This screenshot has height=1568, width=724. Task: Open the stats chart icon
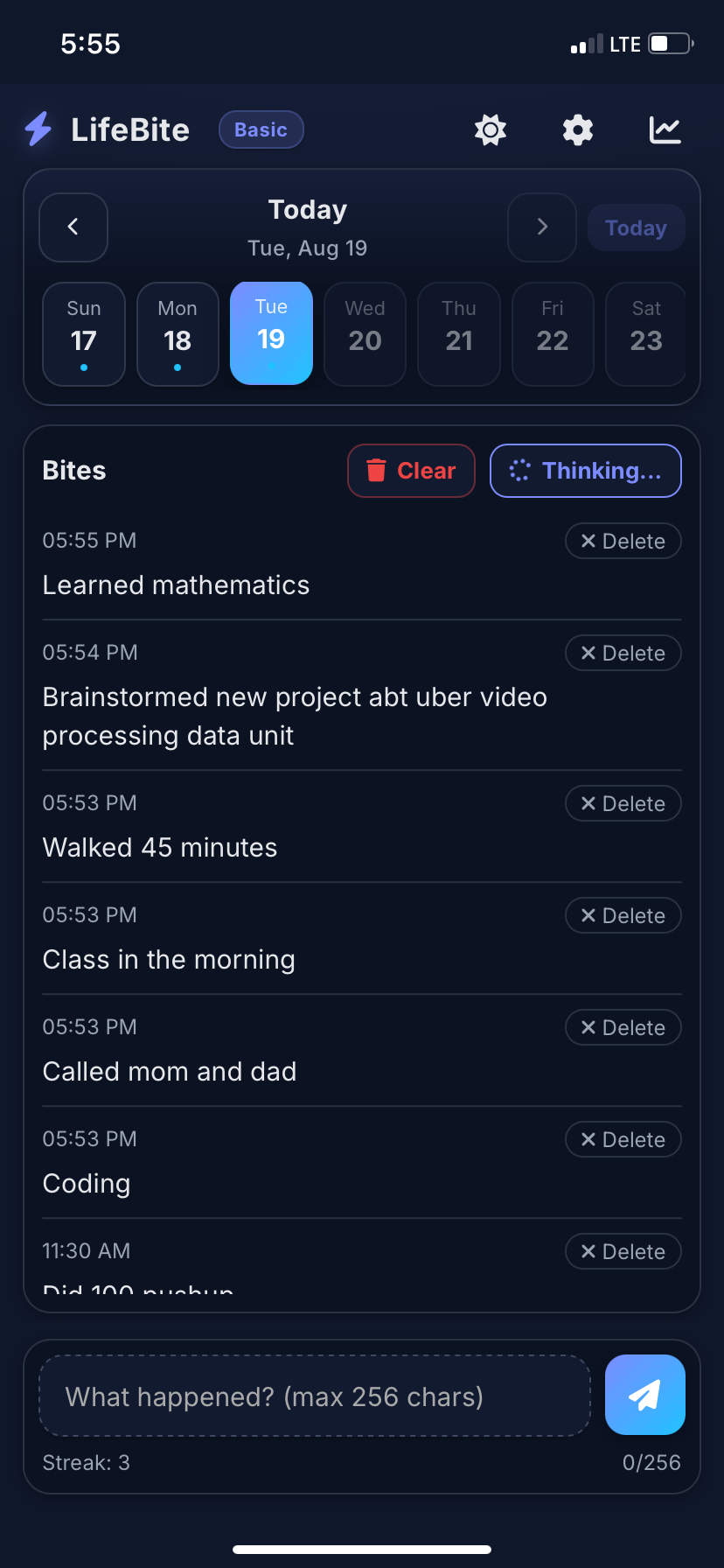click(x=665, y=130)
